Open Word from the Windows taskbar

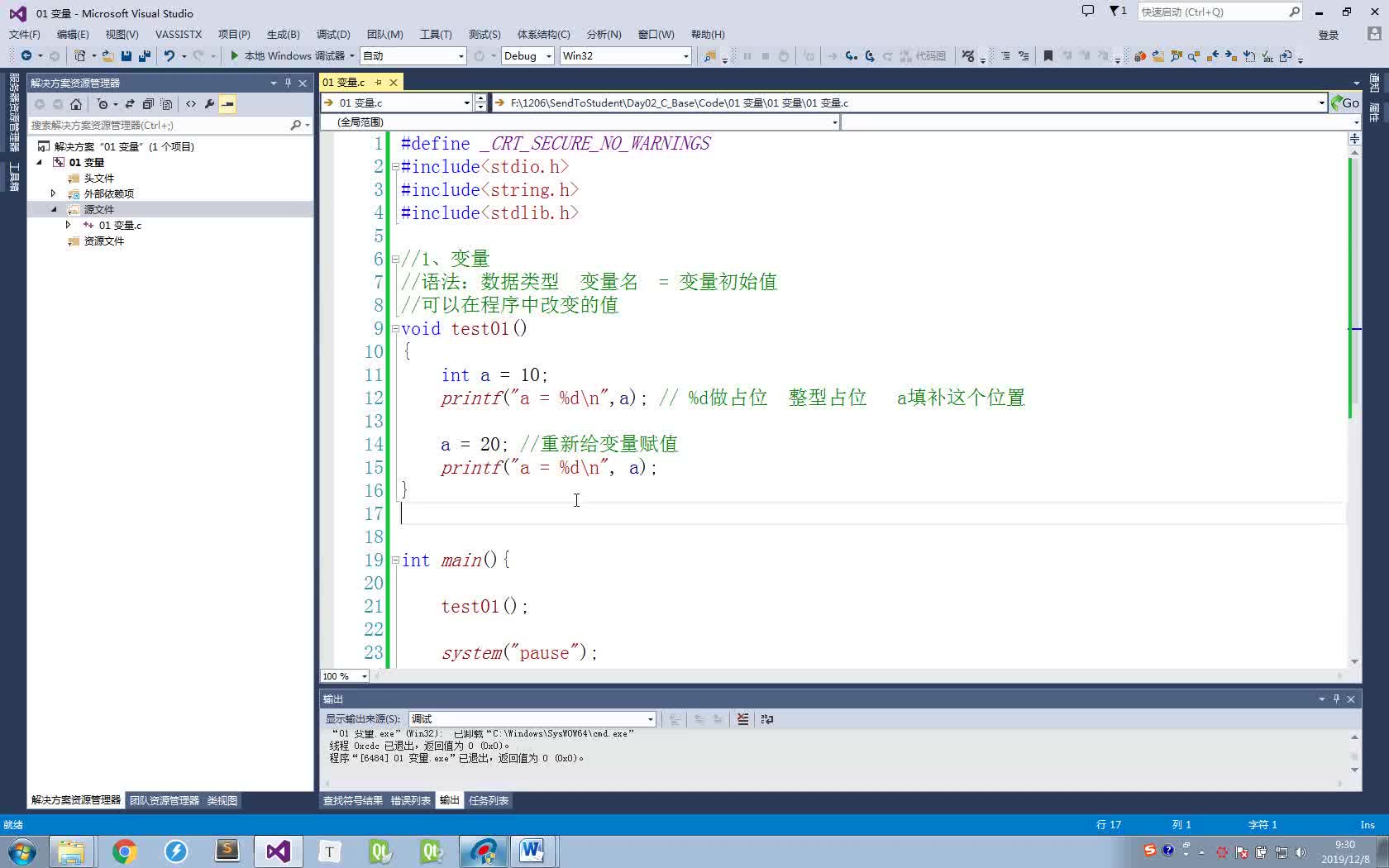[531, 851]
